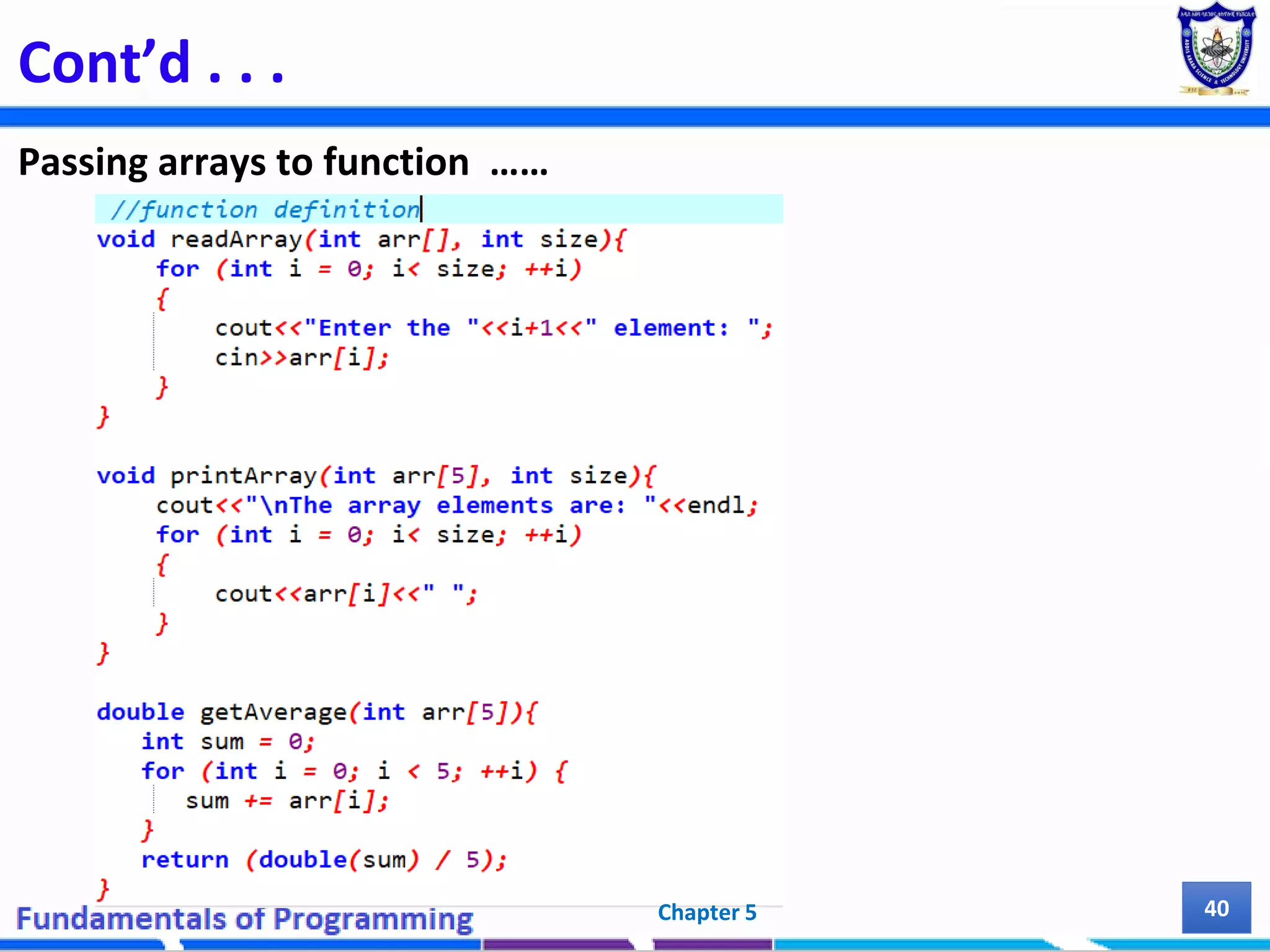The width and height of the screenshot is (1270, 952).
Task: Click the //function definition comment line
Action: pyautogui.click(x=265, y=209)
